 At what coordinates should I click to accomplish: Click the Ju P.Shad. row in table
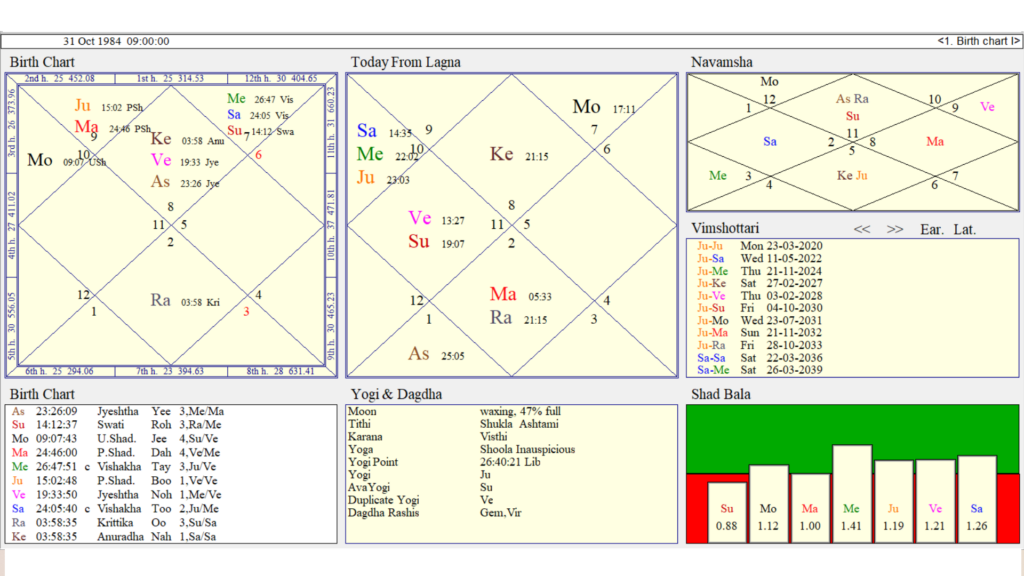click(x=116, y=481)
